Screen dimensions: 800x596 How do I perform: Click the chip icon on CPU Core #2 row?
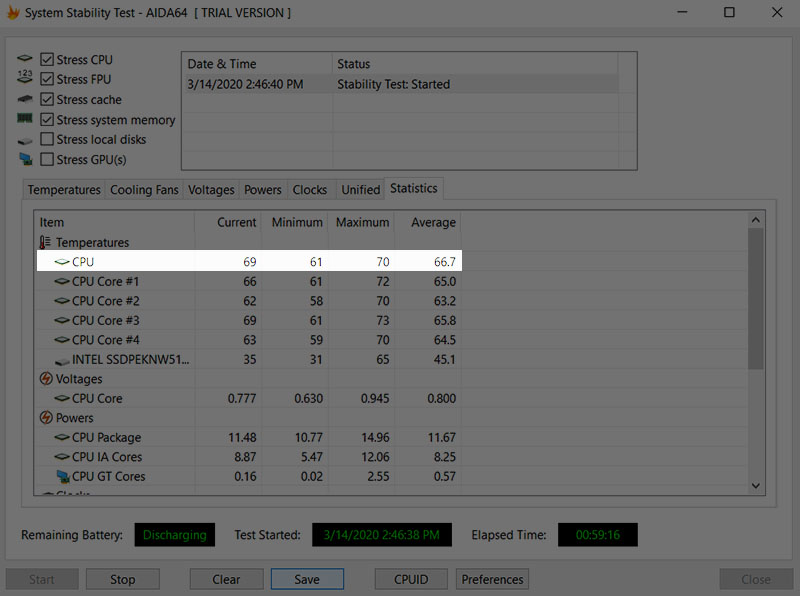[62, 301]
